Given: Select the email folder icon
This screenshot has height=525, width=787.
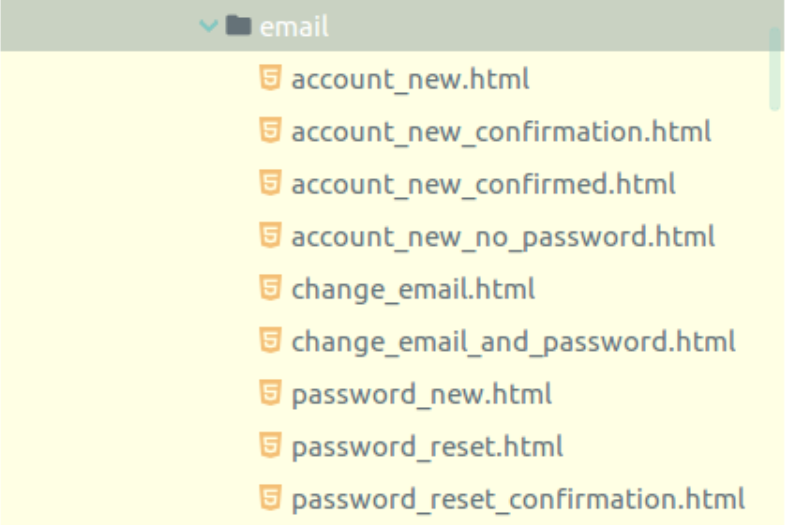Looking at the screenshot, I should click(238, 25).
